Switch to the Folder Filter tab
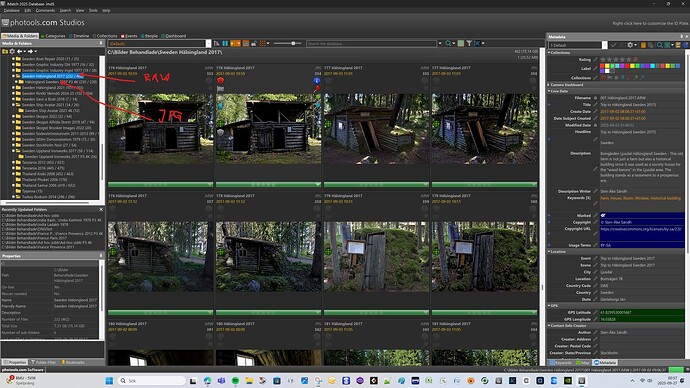 pyautogui.click(x=43, y=362)
